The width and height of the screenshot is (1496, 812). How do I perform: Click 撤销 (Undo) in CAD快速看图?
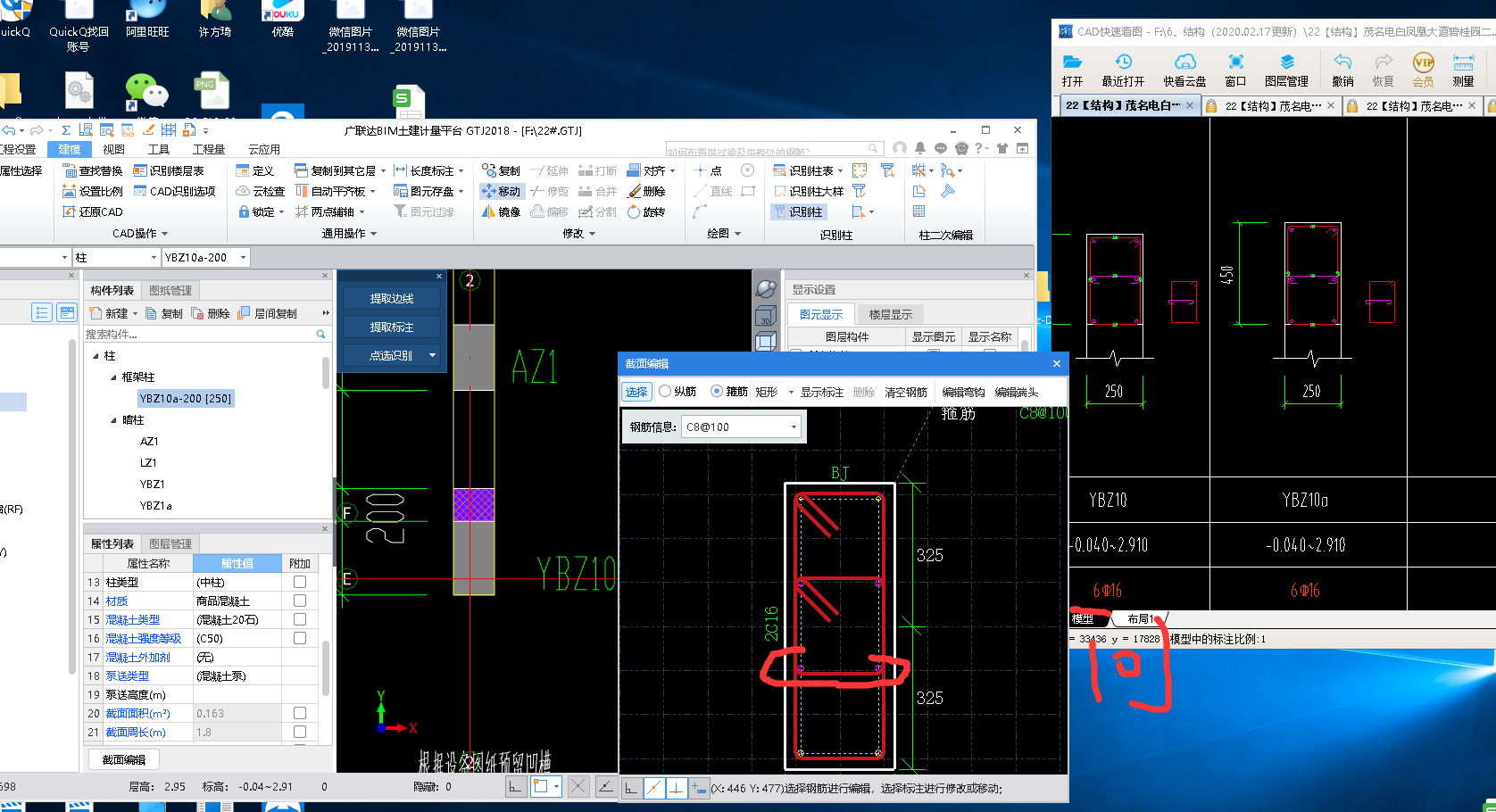(x=1342, y=70)
